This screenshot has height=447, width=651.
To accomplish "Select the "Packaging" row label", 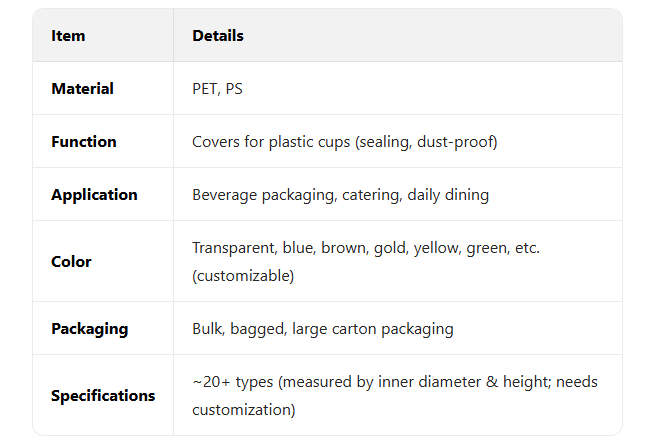I will click(89, 329).
